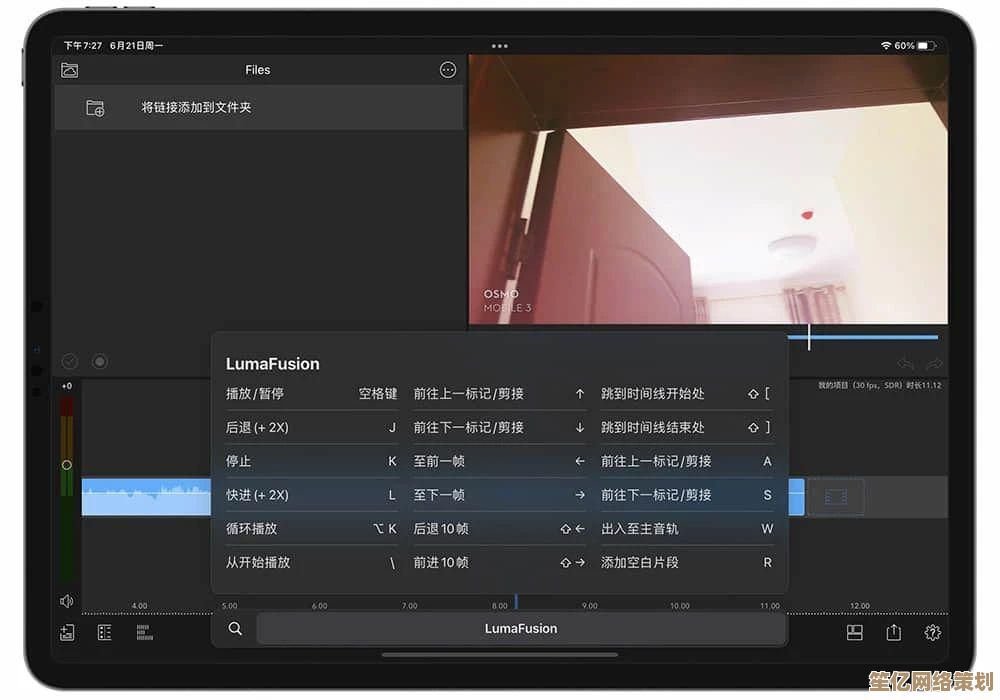Screen dimensions: 1000x700
Task: Click '添加空白片段' shortcut entry
Action: [x=687, y=562]
